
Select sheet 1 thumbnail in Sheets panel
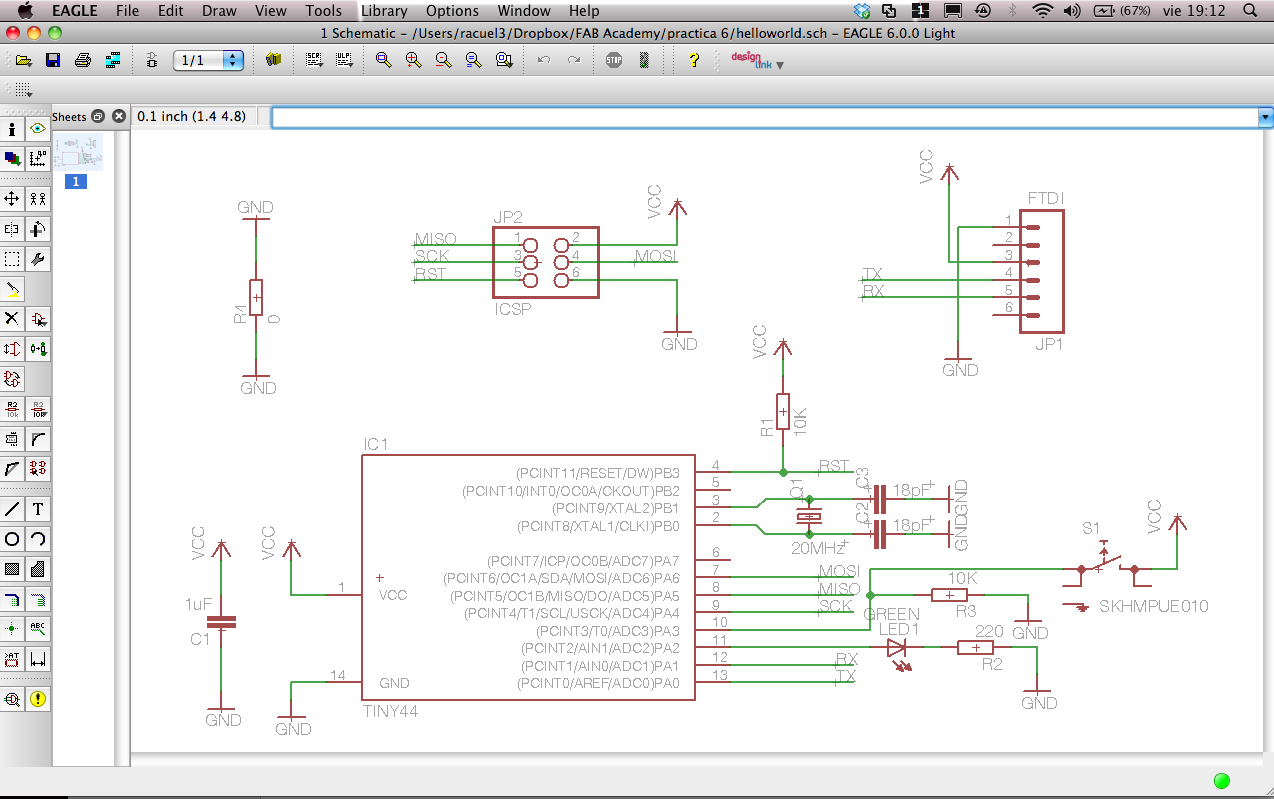(x=77, y=154)
